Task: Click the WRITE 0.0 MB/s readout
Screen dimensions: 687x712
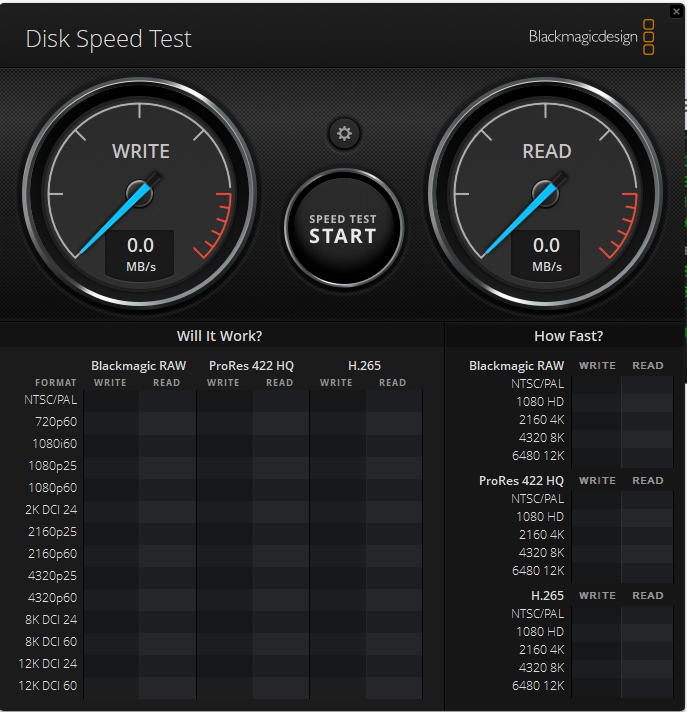Action: (x=140, y=253)
